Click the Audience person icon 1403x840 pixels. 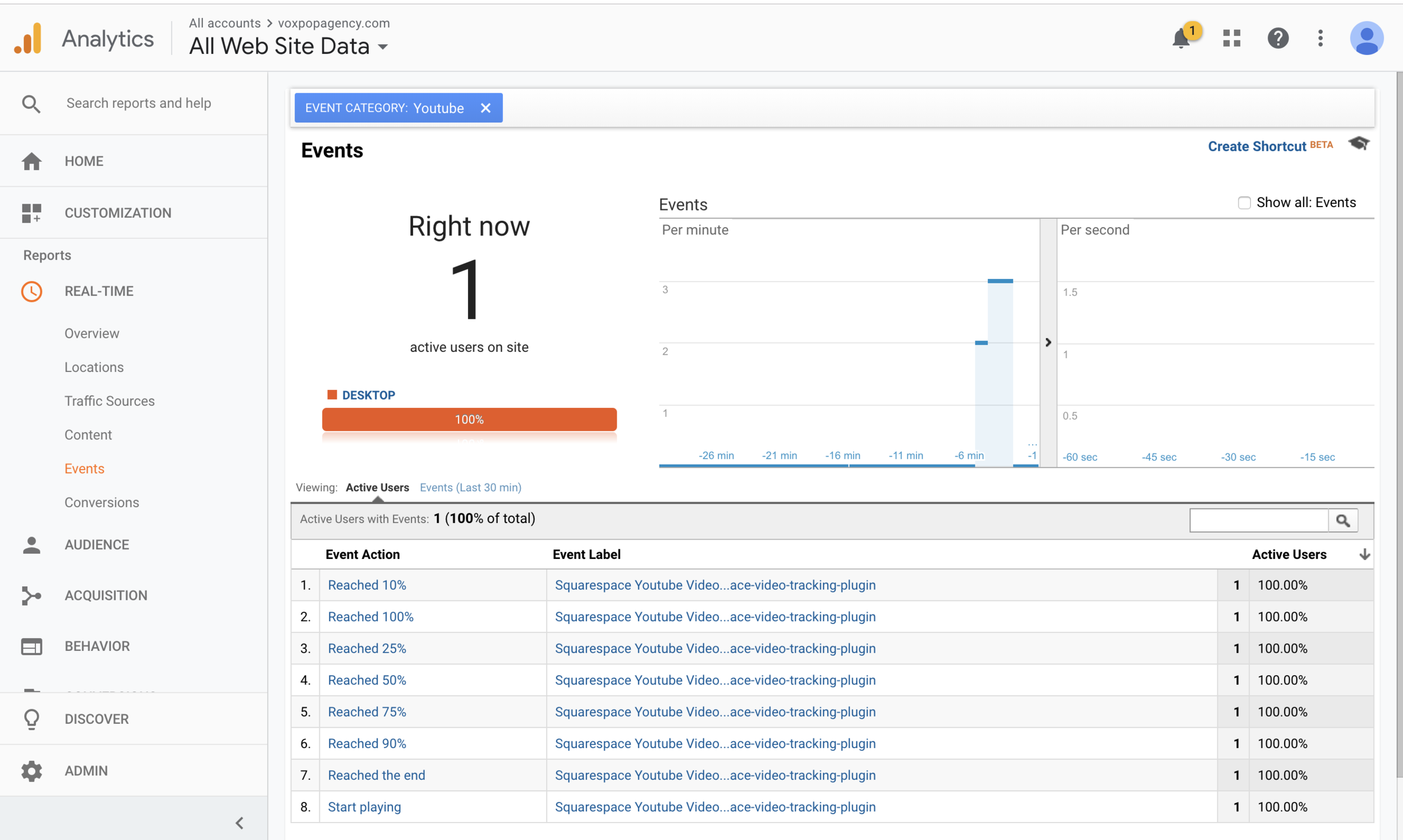click(31, 544)
